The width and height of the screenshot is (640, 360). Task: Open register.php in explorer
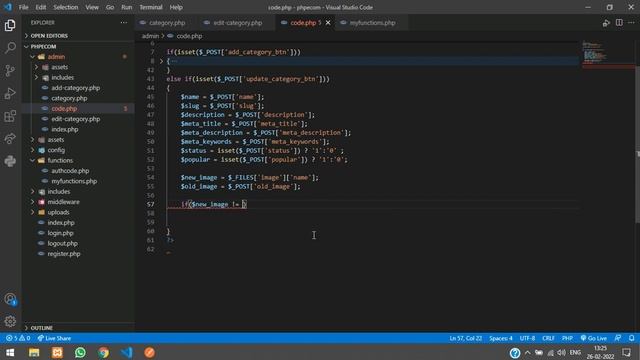coord(64,254)
